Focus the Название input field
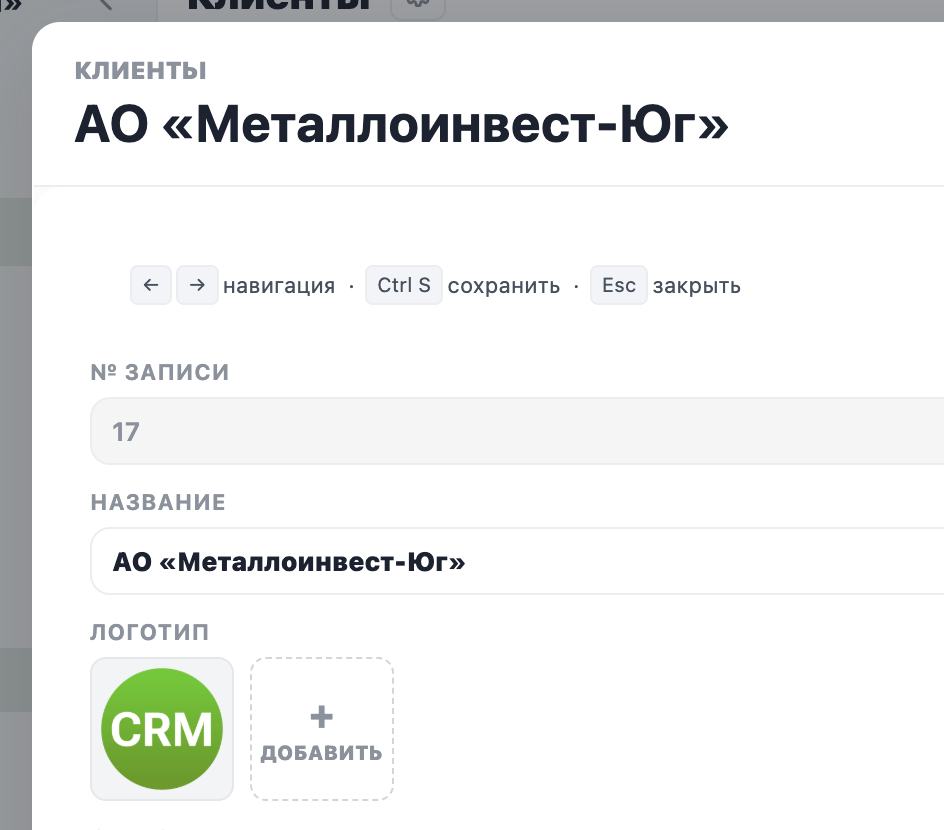This screenshot has height=830, width=944. pos(517,561)
